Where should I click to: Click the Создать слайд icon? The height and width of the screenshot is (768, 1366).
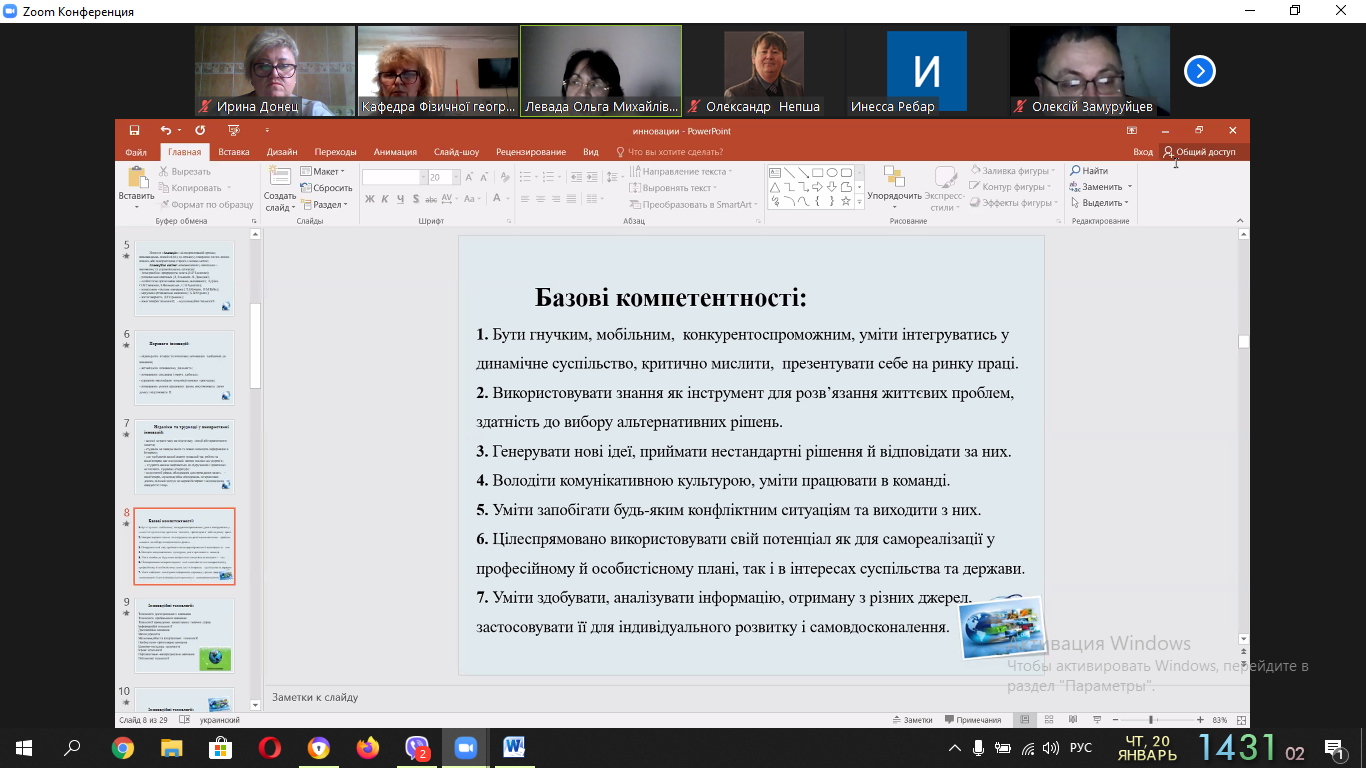click(x=280, y=178)
